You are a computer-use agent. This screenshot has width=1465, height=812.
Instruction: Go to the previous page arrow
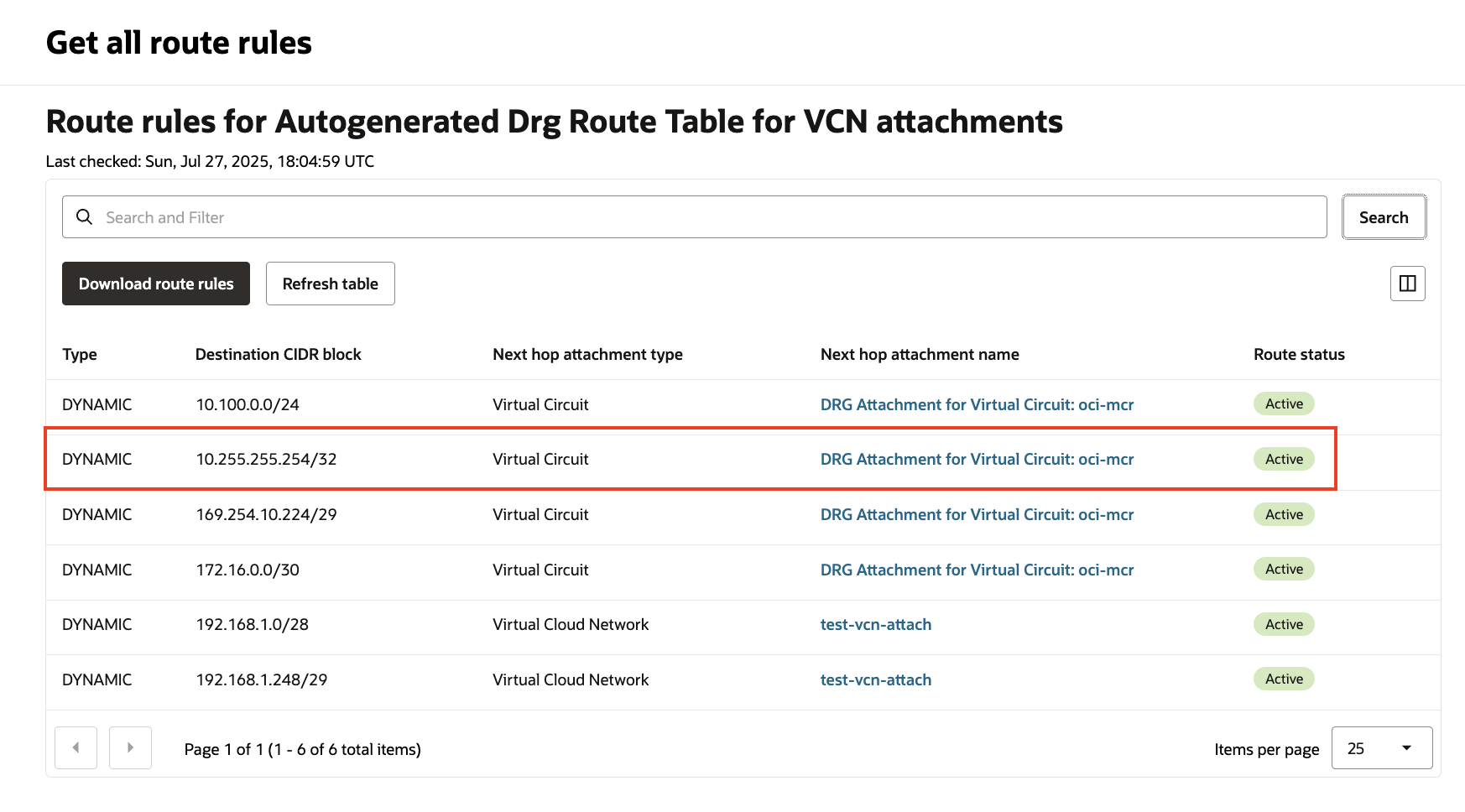76,747
